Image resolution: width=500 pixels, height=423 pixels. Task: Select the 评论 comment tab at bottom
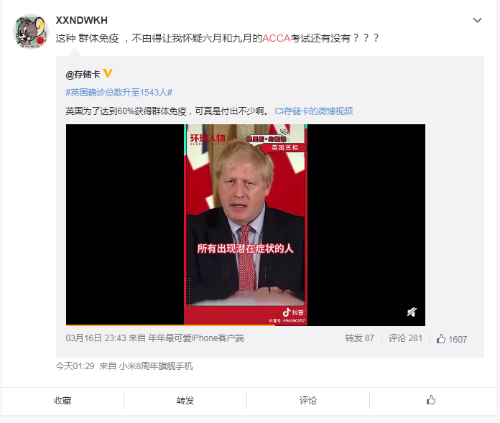(308, 400)
